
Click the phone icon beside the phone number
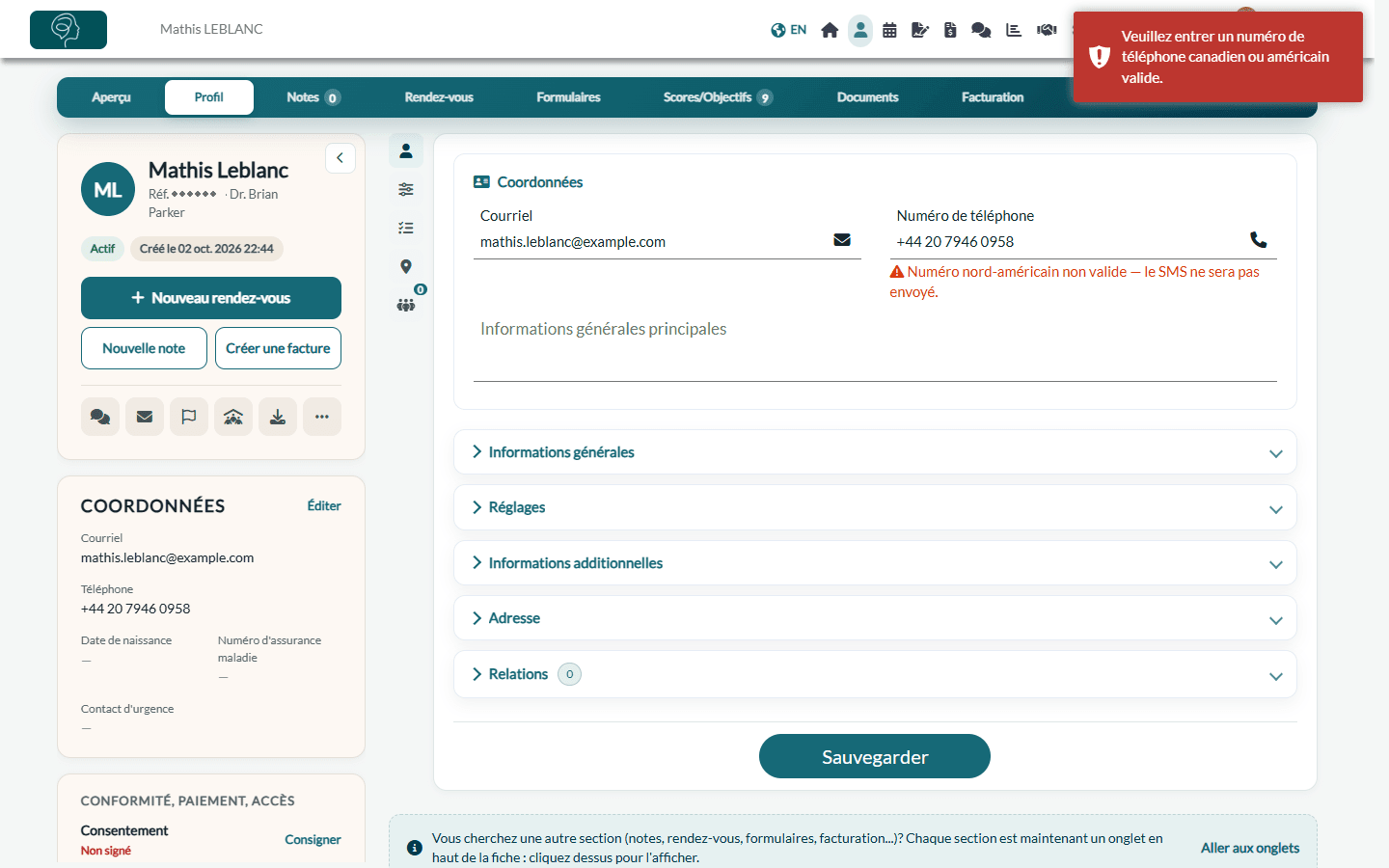(x=1259, y=240)
